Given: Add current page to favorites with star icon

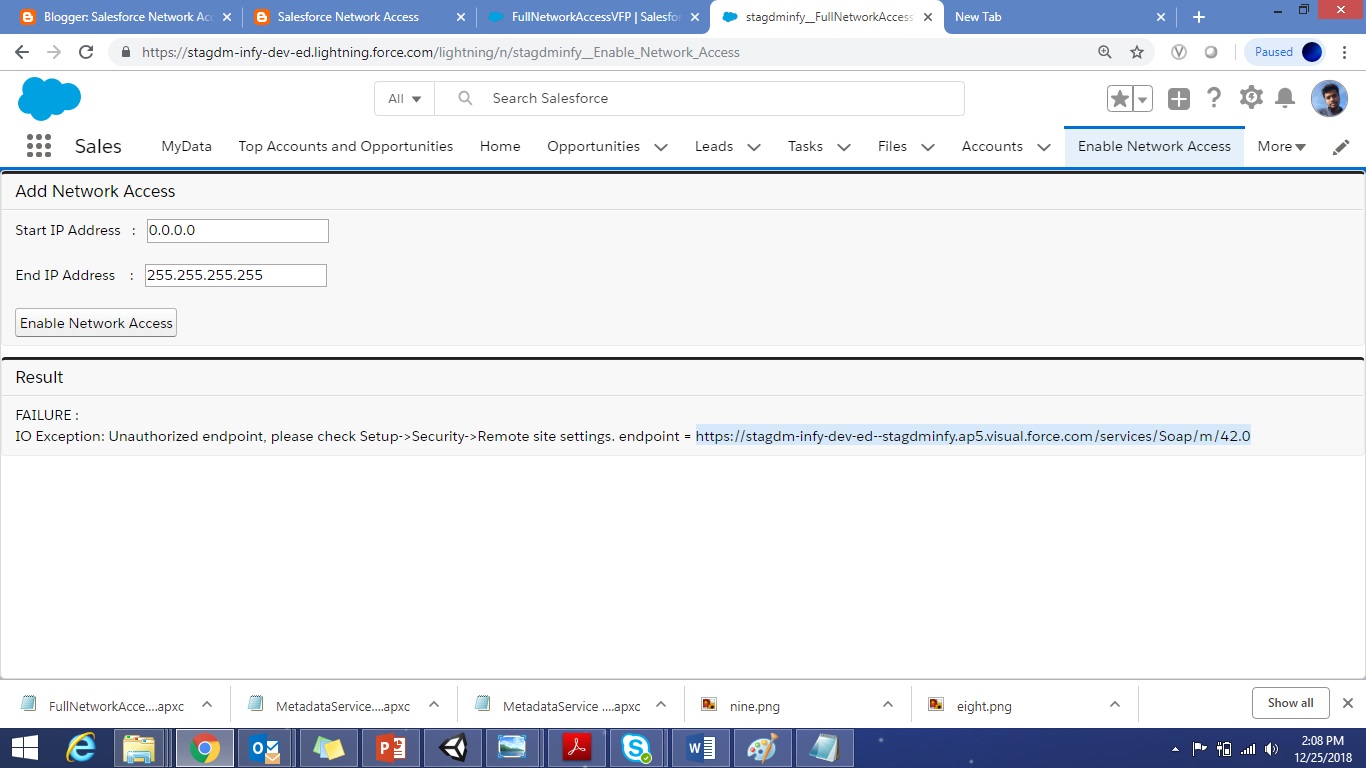Looking at the screenshot, I should tap(1119, 97).
